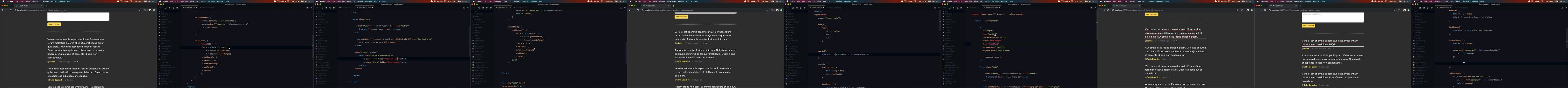Open Bookmarks menu in the leftmost Chrome menu bar

pos(44,1)
